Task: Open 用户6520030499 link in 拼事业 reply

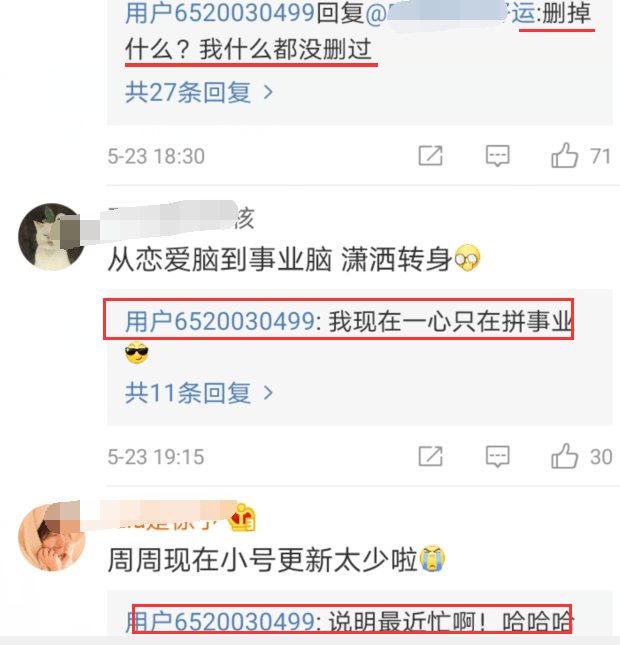Action: [x=220, y=321]
